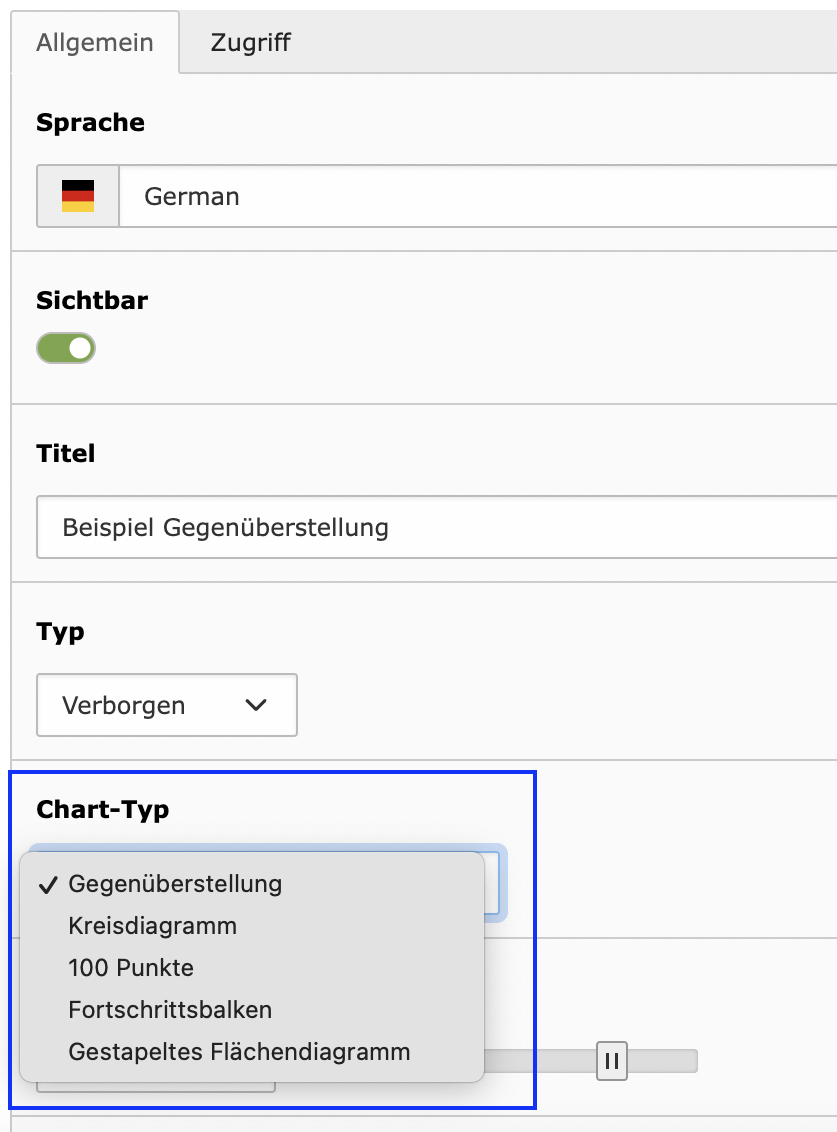The width and height of the screenshot is (837, 1132).
Task: Select the Allgemein tab
Action: pos(95,43)
